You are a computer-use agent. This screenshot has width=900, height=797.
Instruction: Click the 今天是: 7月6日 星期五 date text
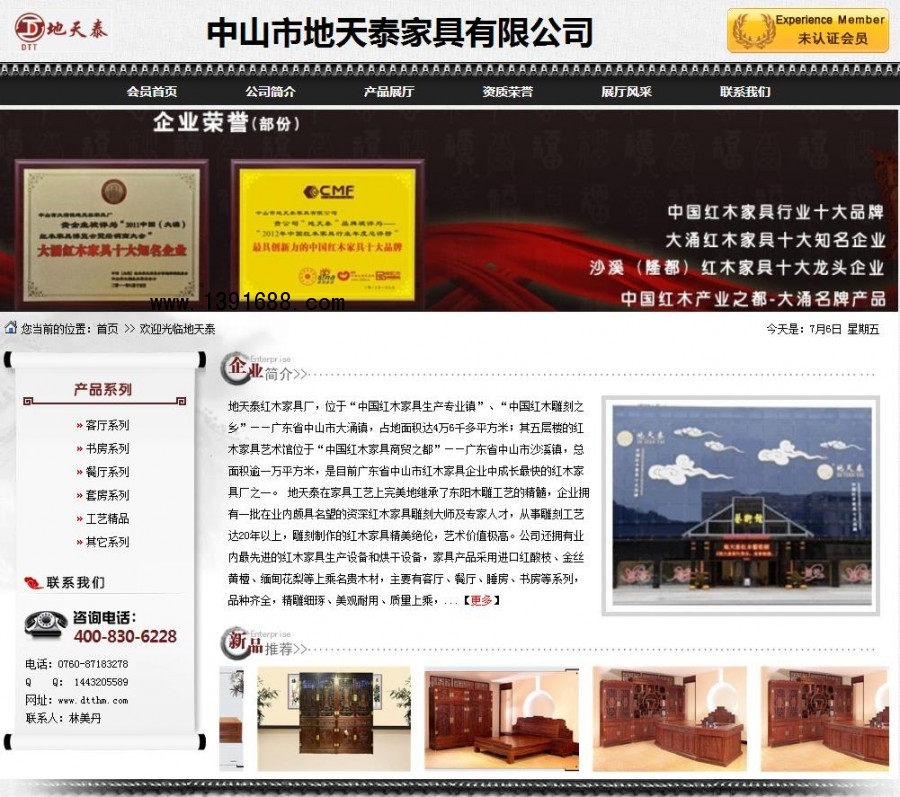coord(823,329)
